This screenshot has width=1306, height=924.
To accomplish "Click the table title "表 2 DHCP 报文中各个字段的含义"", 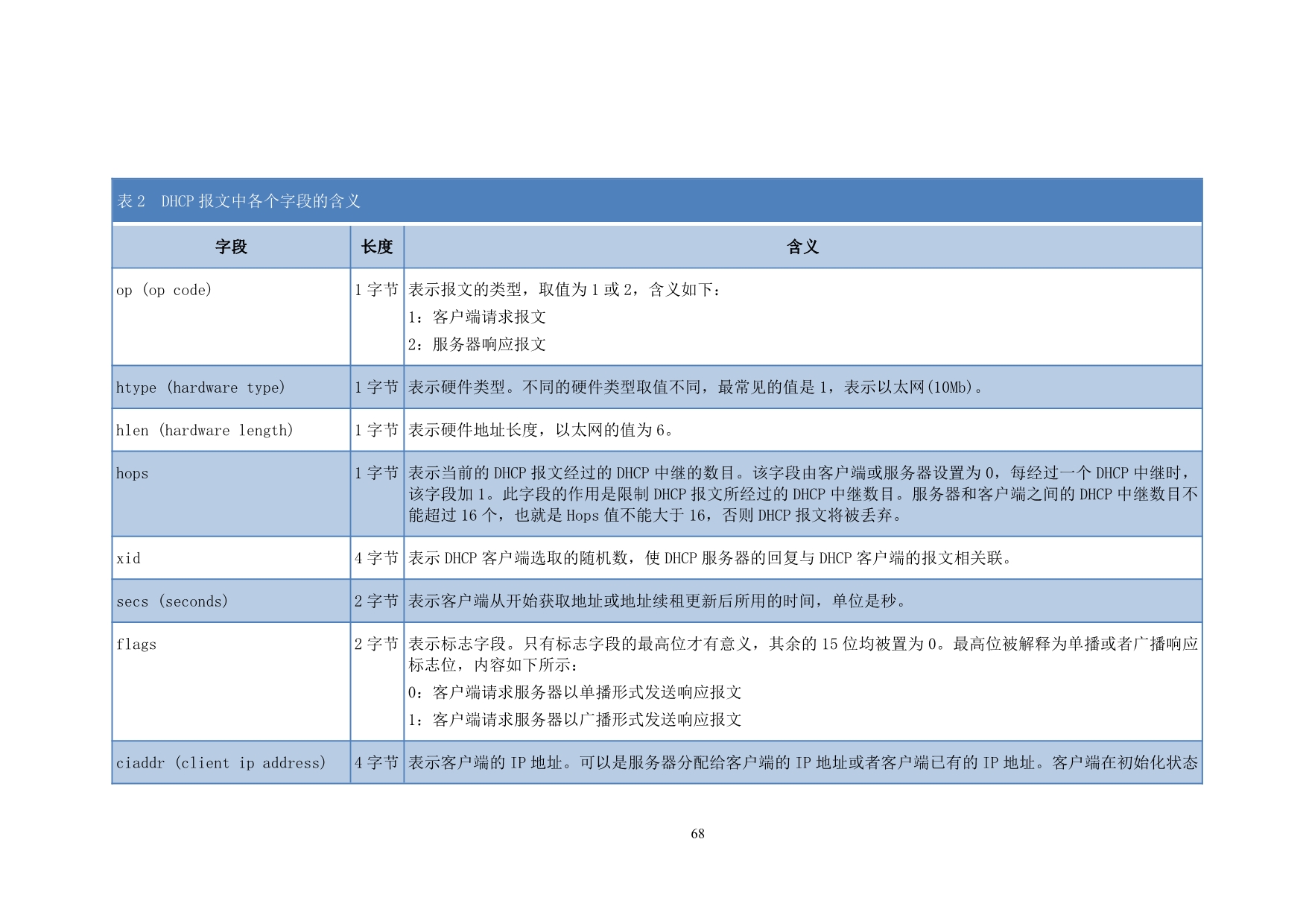I will (x=238, y=201).
